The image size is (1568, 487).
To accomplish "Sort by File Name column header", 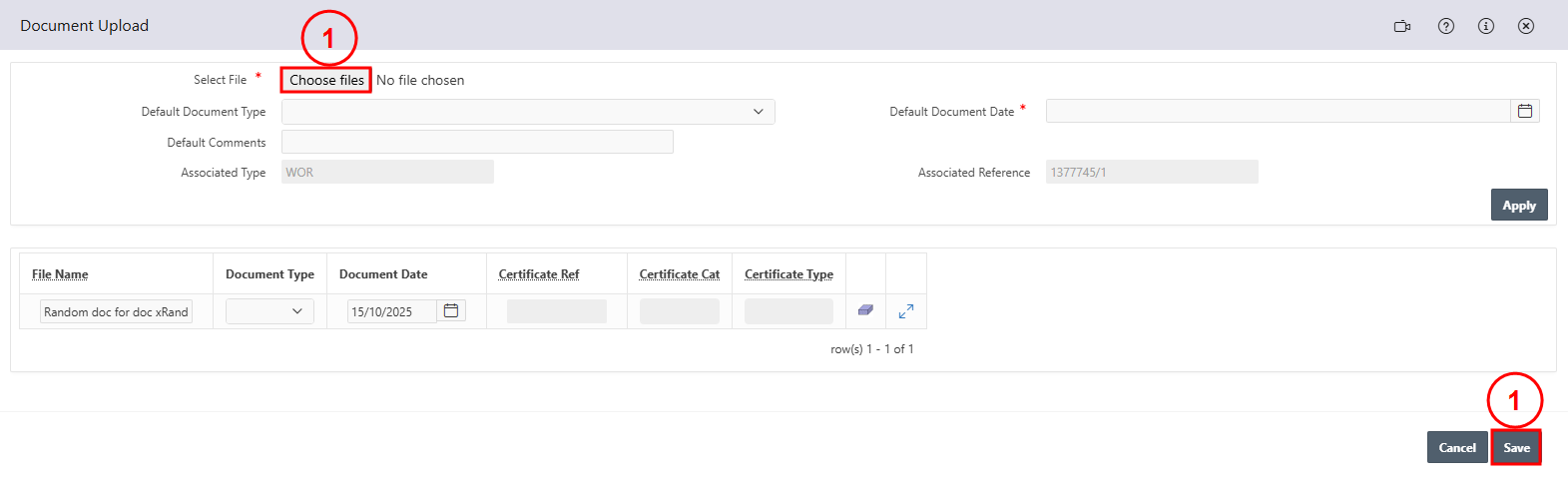I will tap(60, 274).
